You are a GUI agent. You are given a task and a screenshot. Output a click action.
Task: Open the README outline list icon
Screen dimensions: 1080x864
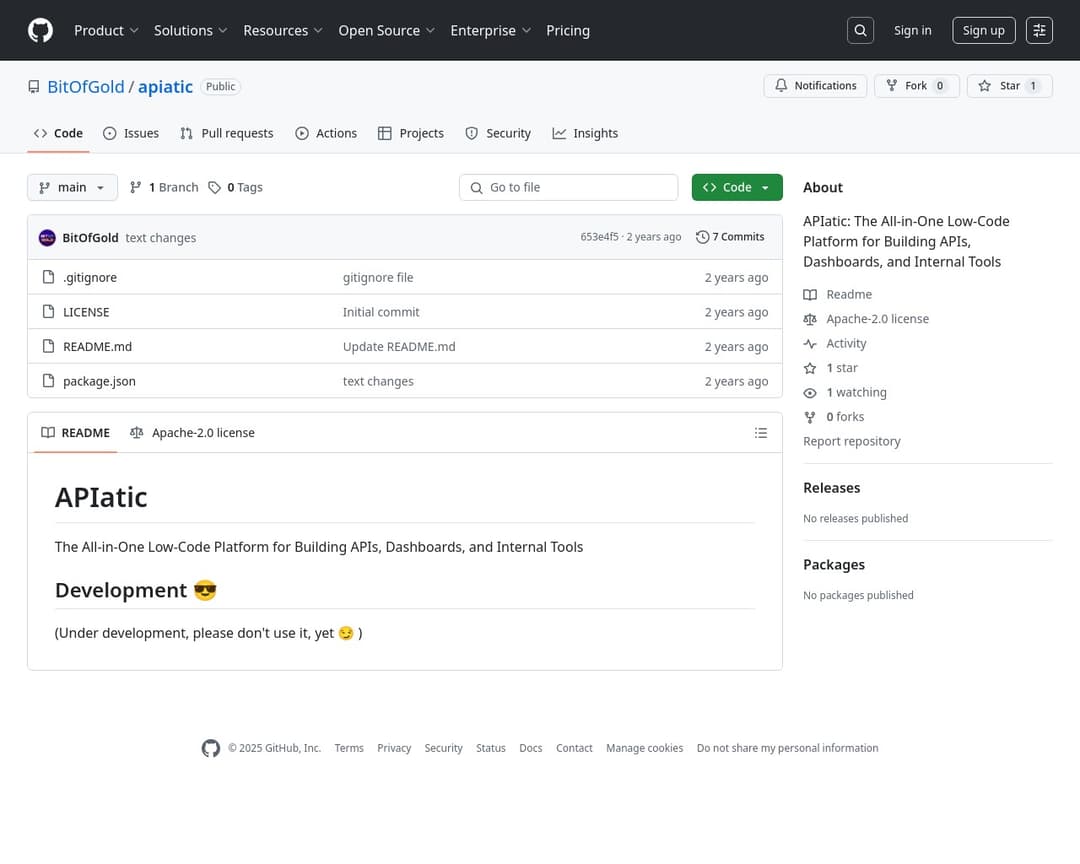pos(760,433)
